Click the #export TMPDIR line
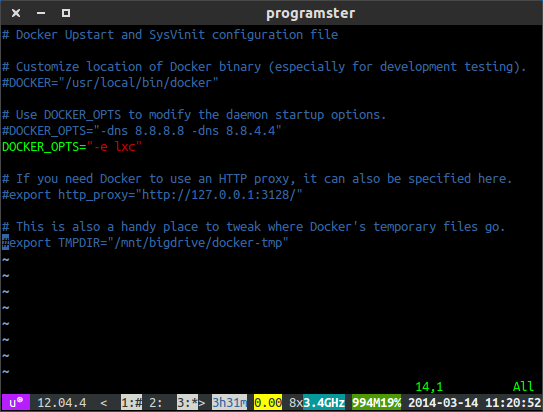 [x=145, y=243]
